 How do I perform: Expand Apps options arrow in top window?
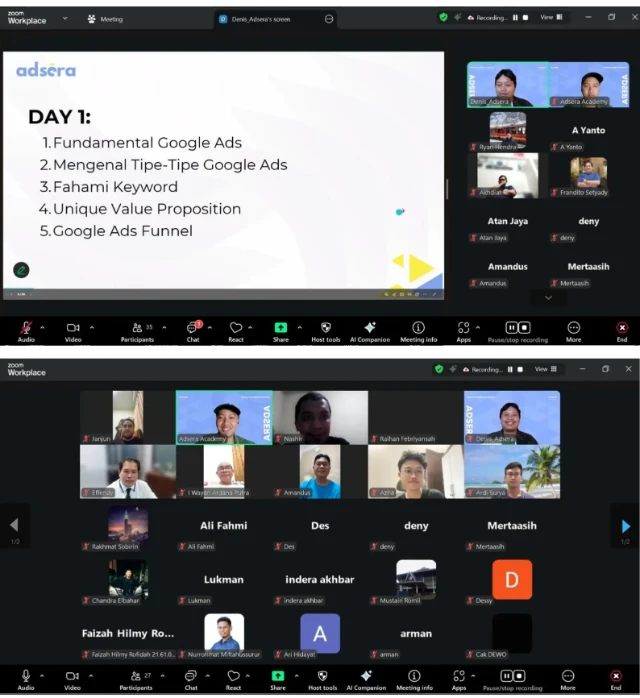(x=478, y=327)
